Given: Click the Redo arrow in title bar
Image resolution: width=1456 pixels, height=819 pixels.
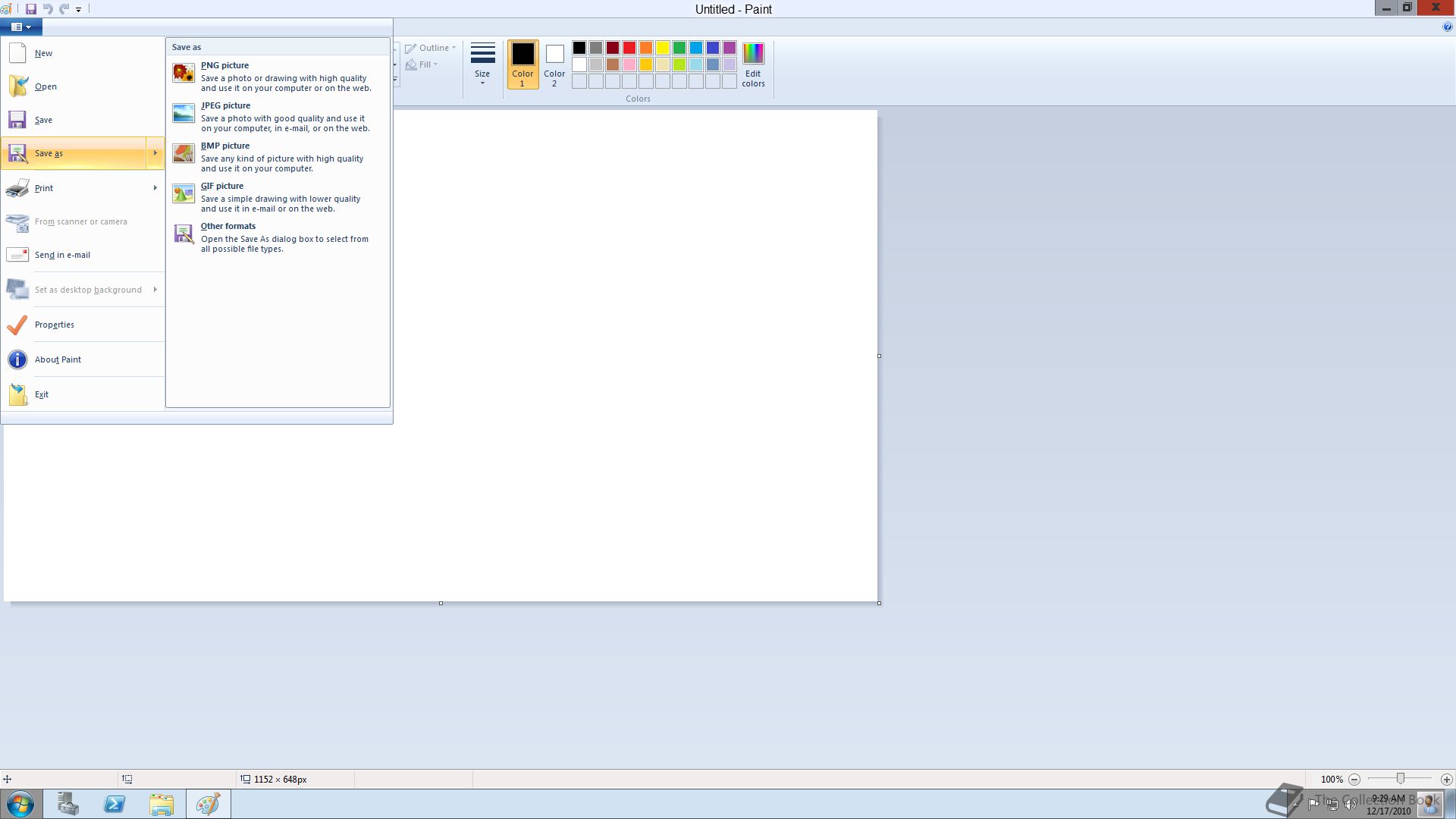Looking at the screenshot, I should 64,9.
